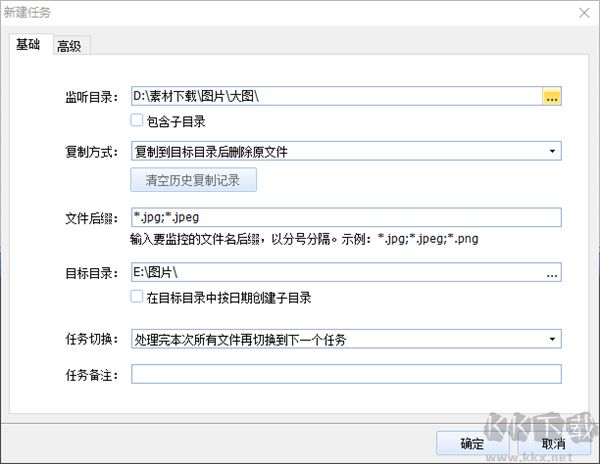Click inside the 文件后缀 input field

346,217
